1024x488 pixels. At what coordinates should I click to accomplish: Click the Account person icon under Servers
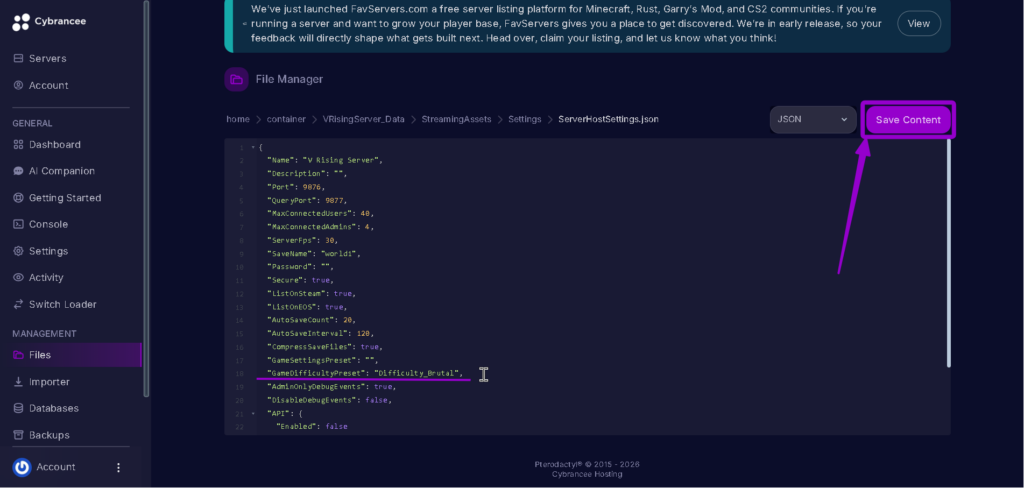click(18, 86)
